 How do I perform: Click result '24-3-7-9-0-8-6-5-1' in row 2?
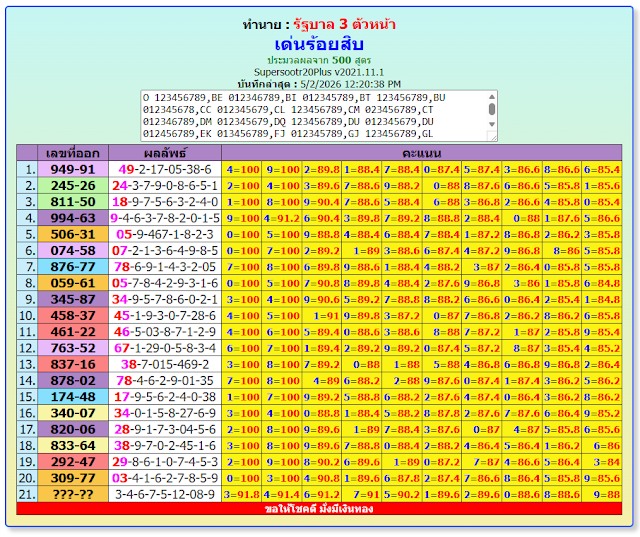(165, 186)
